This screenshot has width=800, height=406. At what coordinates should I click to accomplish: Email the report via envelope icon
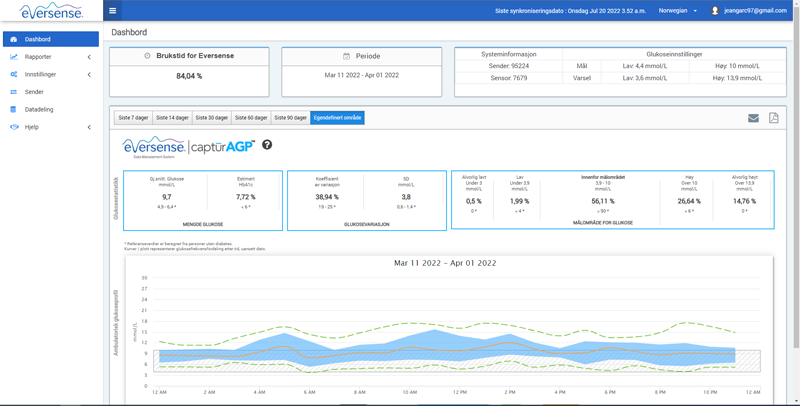point(754,118)
